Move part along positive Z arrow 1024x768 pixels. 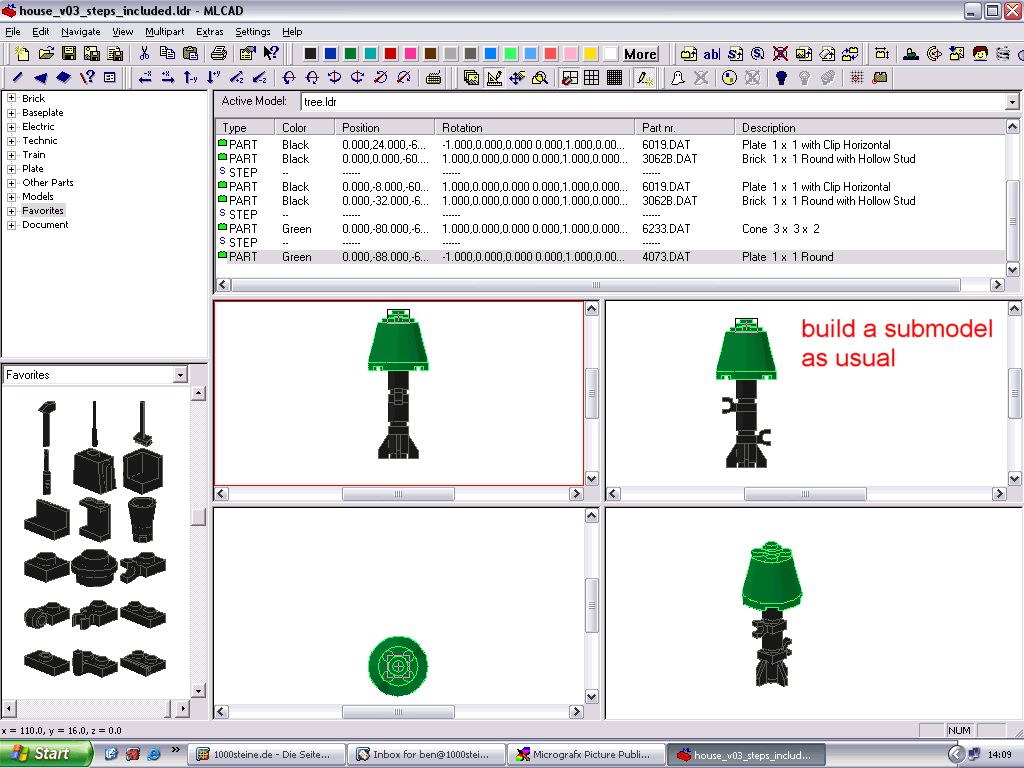point(237,78)
